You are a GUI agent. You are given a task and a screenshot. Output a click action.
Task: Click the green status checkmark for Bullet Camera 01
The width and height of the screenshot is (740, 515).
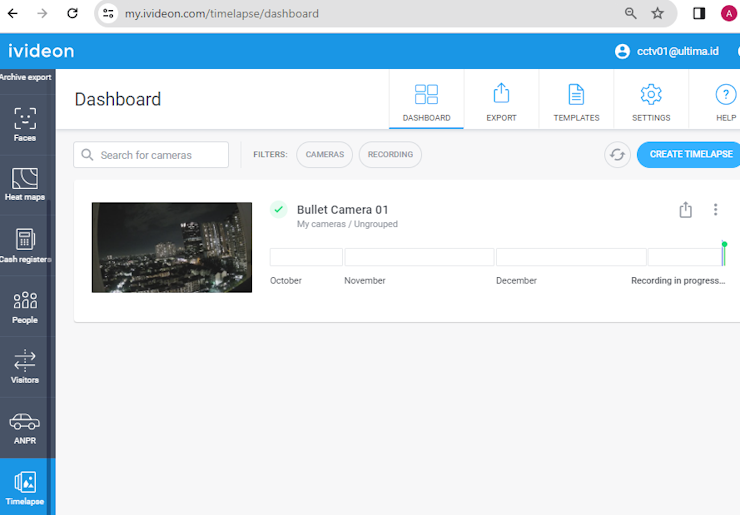tap(278, 209)
